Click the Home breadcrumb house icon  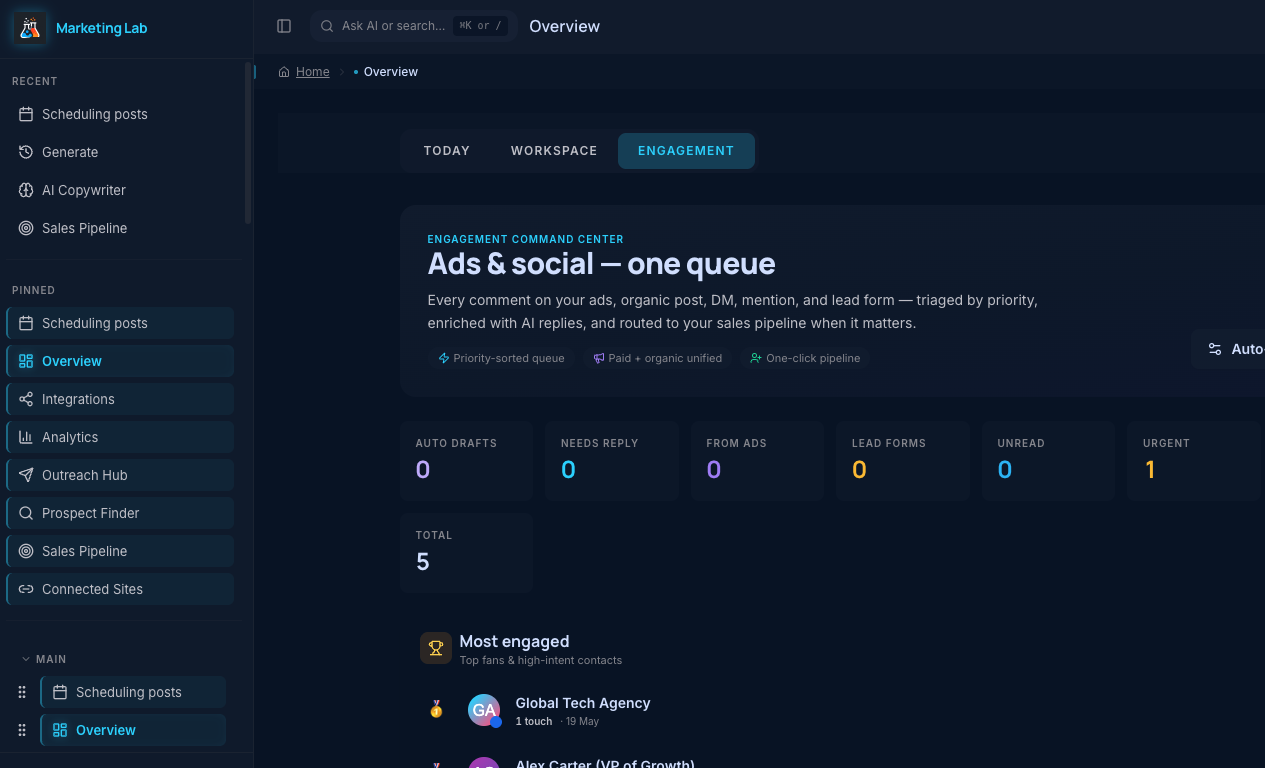(x=285, y=72)
